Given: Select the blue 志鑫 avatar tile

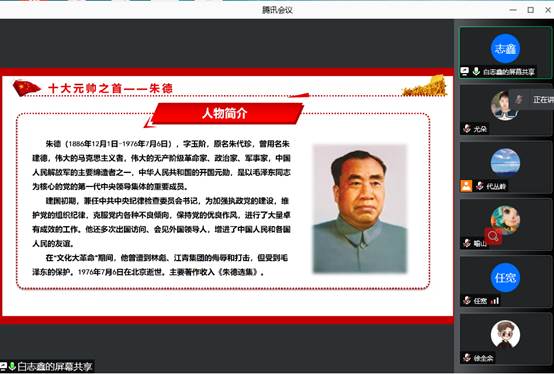Looking at the screenshot, I should pyautogui.click(x=505, y=49).
